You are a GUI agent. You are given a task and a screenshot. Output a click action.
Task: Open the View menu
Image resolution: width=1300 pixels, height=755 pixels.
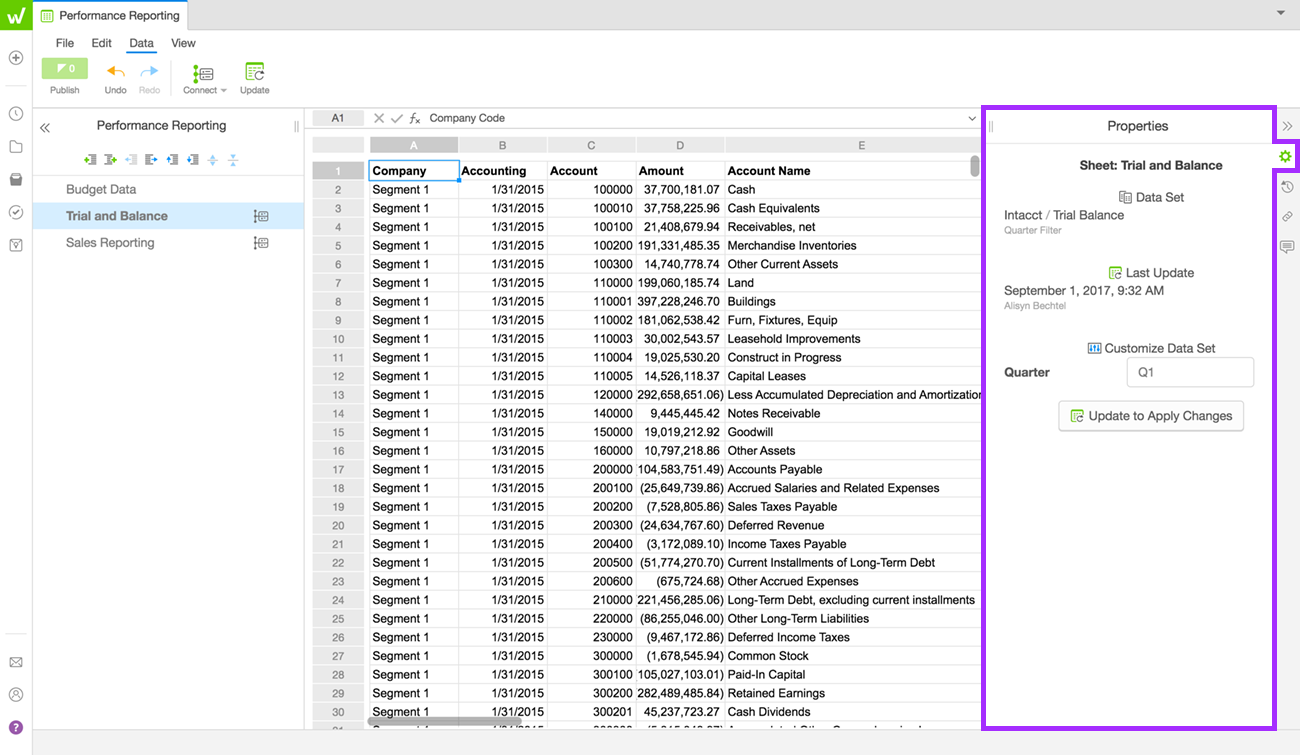[183, 43]
